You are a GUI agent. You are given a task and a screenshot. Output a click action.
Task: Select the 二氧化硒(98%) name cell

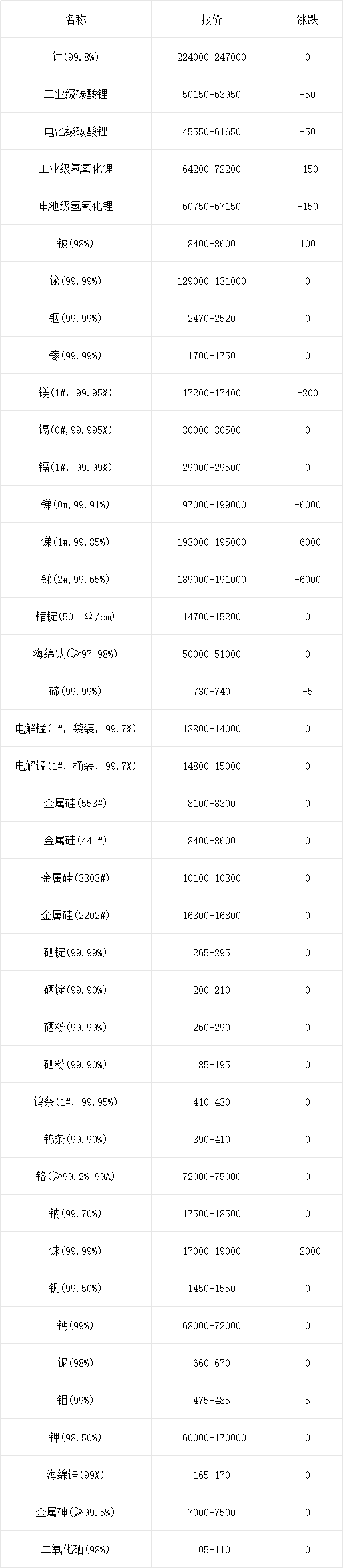tap(76, 1549)
